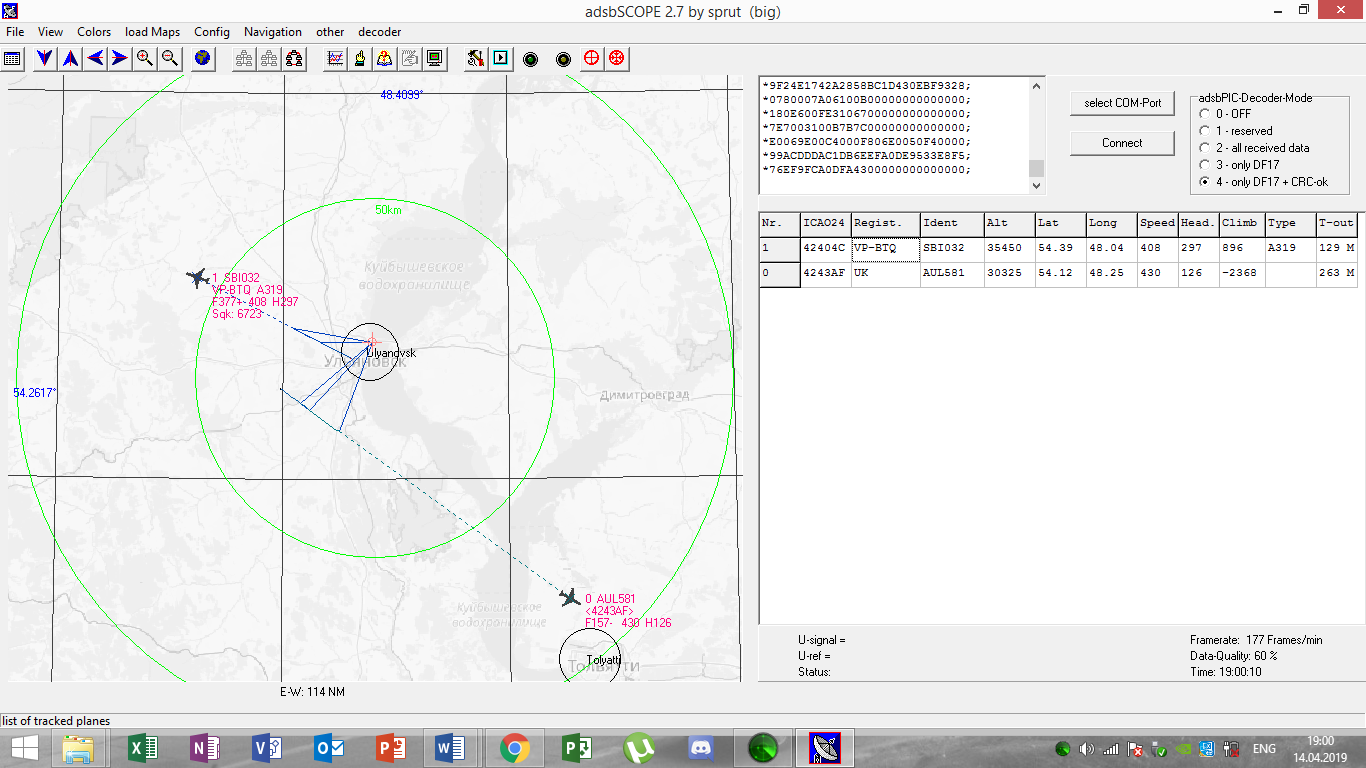
Task: Move map down with red down arrow
Action: pyautogui.click(x=44, y=58)
